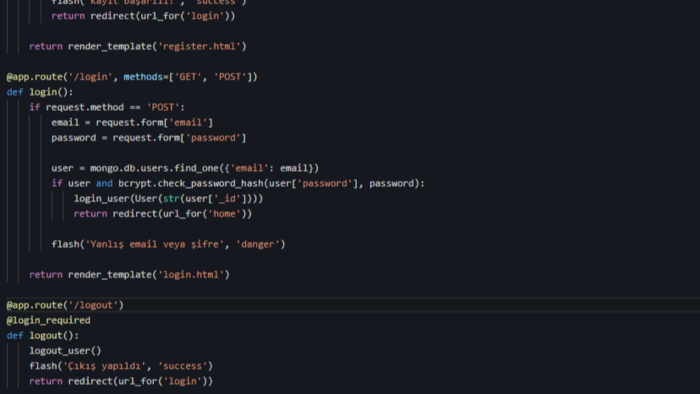The height and width of the screenshot is (394, 700).
Task: Click the line containing "bcrypt.check_password_hash"
Action: (238, 183)
